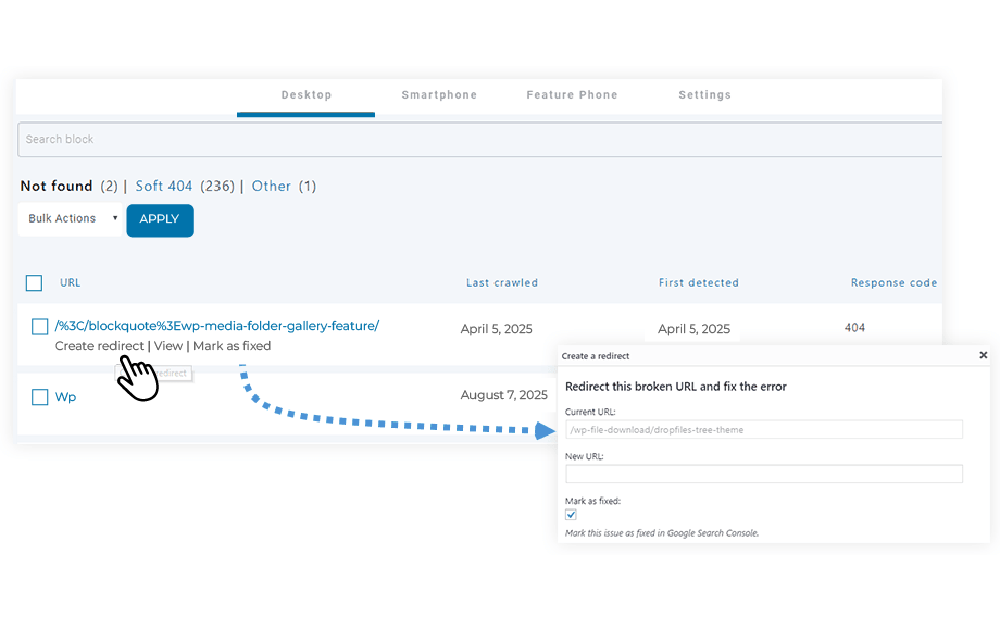The image size is (1000, 631).
Task: Show the Other errors list
Action: tap(271, 186)
